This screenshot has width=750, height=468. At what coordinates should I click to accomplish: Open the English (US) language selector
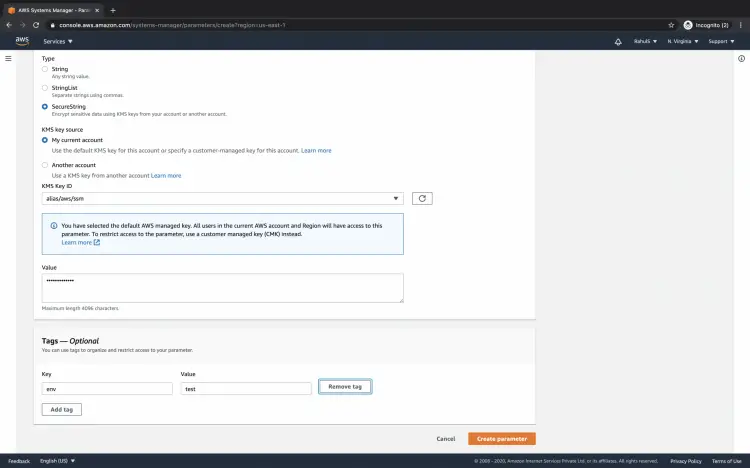coord(57,461)
